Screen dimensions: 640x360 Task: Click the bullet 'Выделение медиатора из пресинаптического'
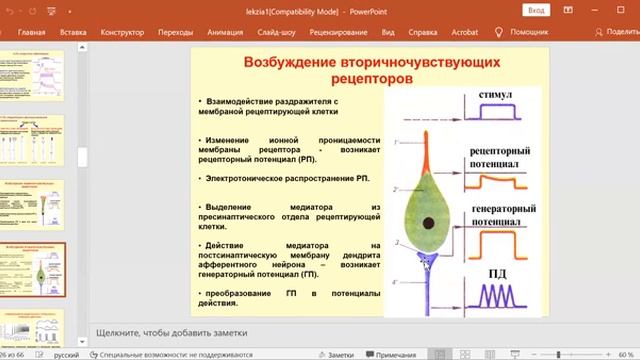pyautogui.click(x=289, y=216)
